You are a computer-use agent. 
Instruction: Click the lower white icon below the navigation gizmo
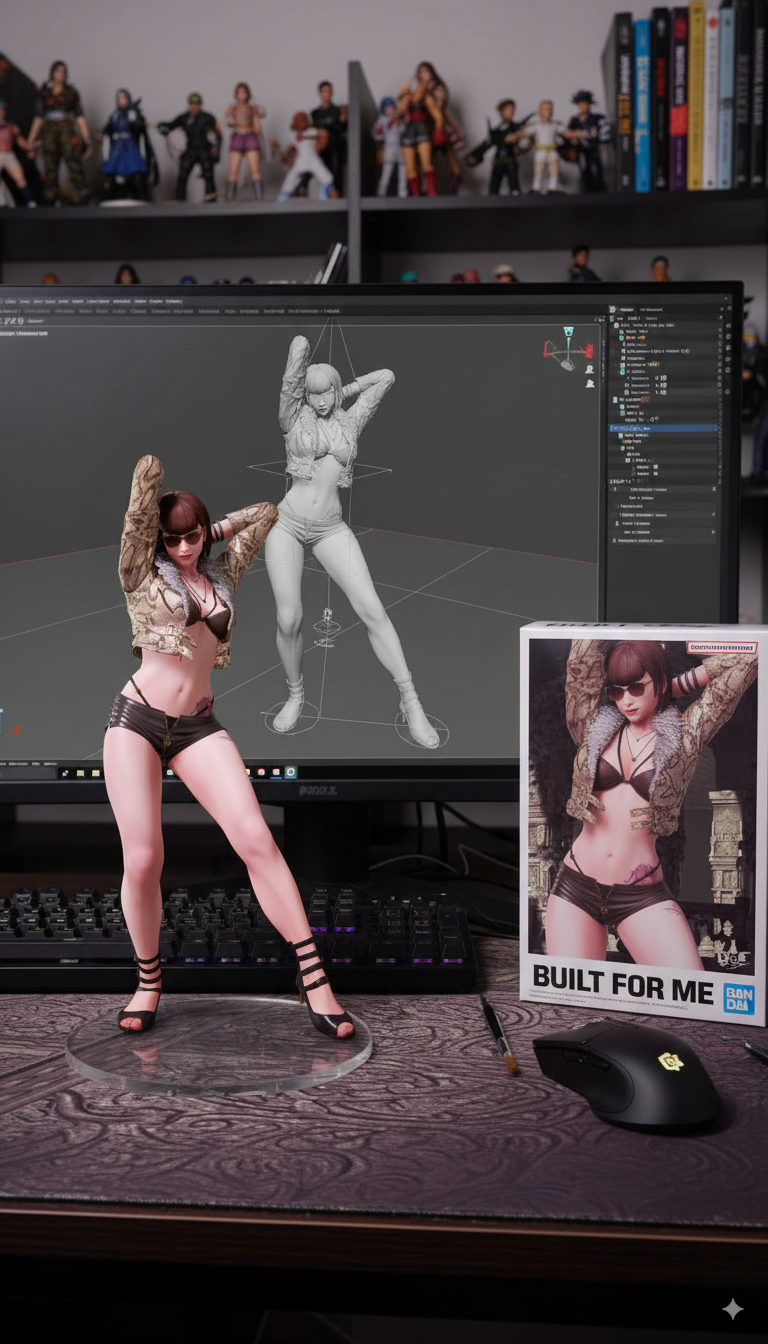click(x=590, y=383)
